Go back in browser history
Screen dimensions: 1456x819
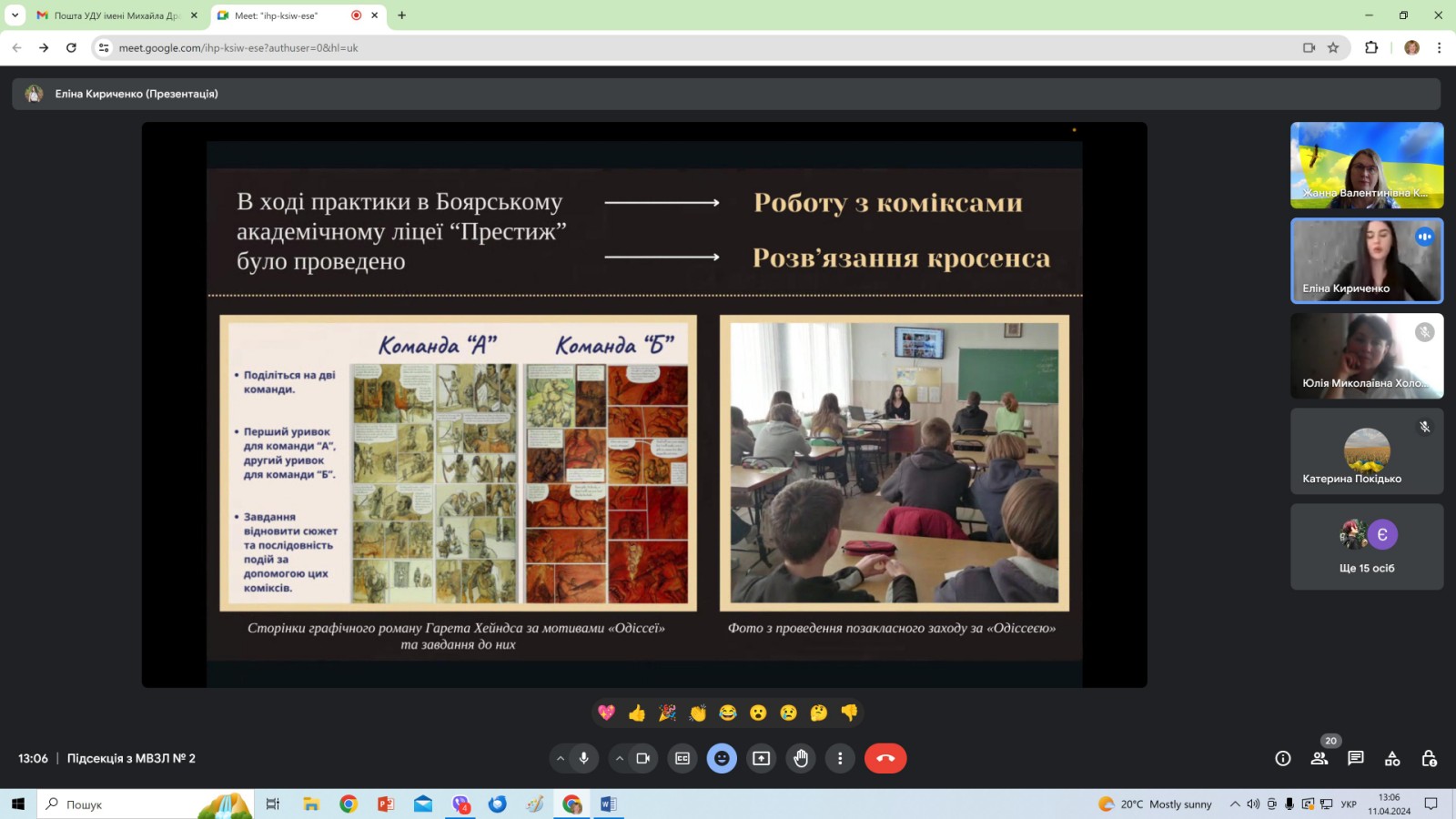tap(16, 47)
